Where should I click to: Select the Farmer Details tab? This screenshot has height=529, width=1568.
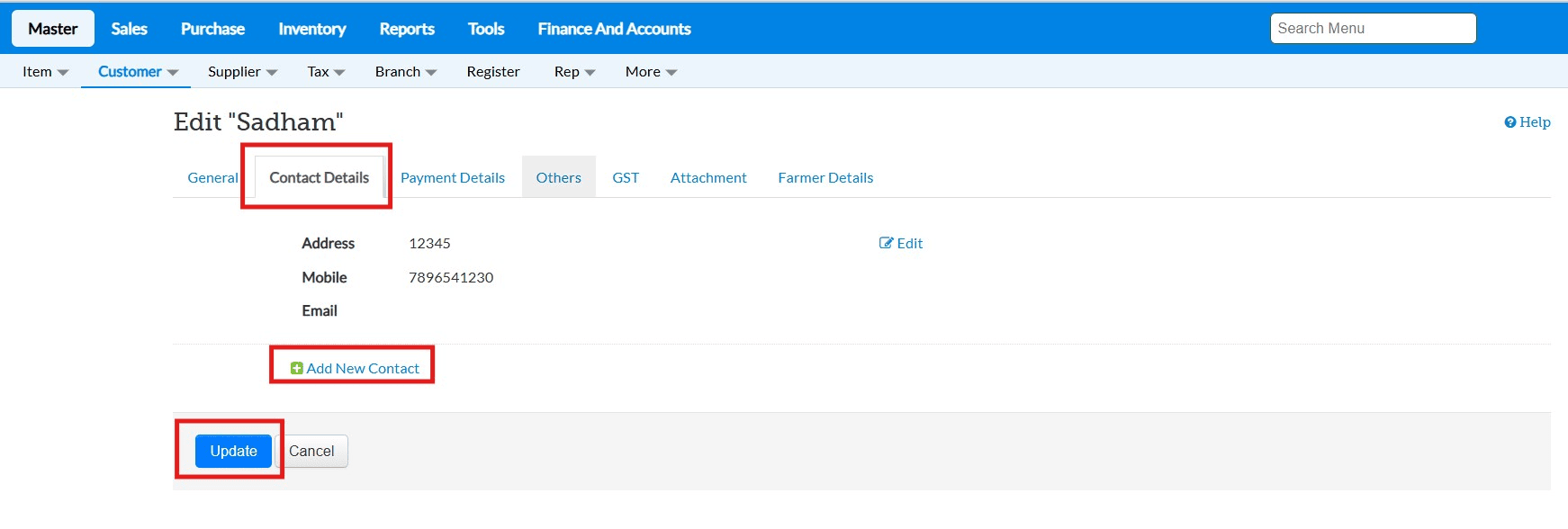[x=825, y=178]
